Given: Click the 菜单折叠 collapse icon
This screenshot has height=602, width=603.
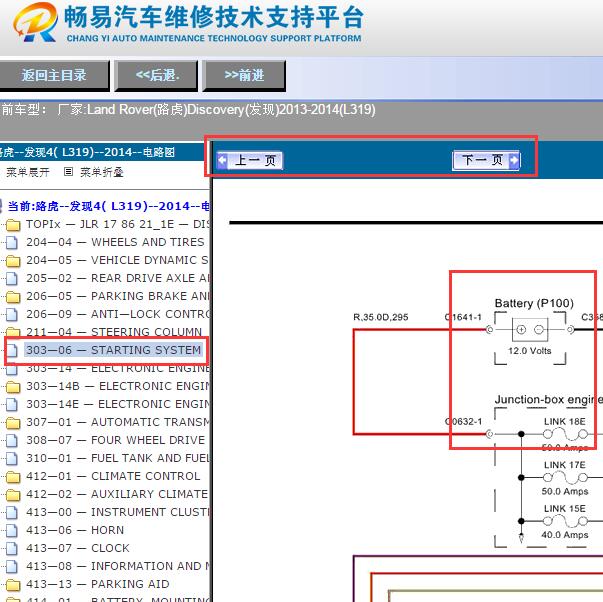Looking at the screenshot, I should (x=68, y=172).
